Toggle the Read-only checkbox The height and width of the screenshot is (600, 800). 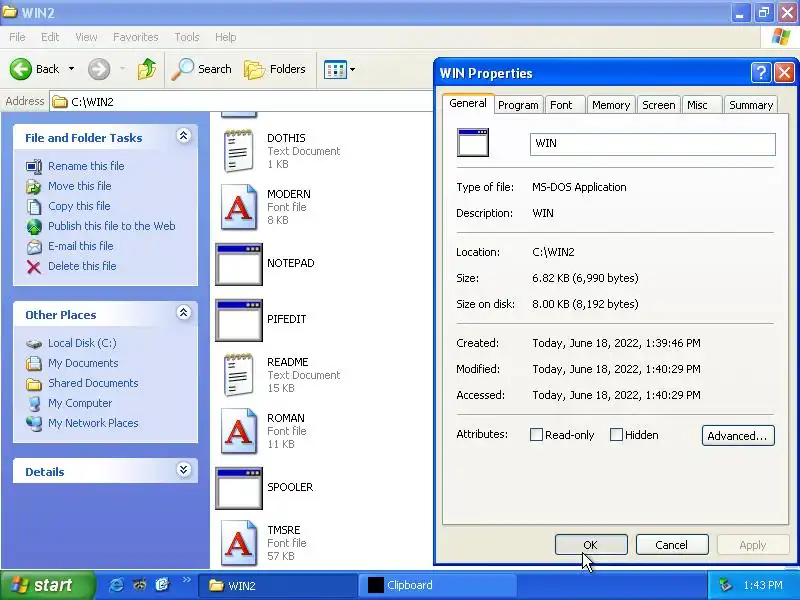(x=536, y=435)
